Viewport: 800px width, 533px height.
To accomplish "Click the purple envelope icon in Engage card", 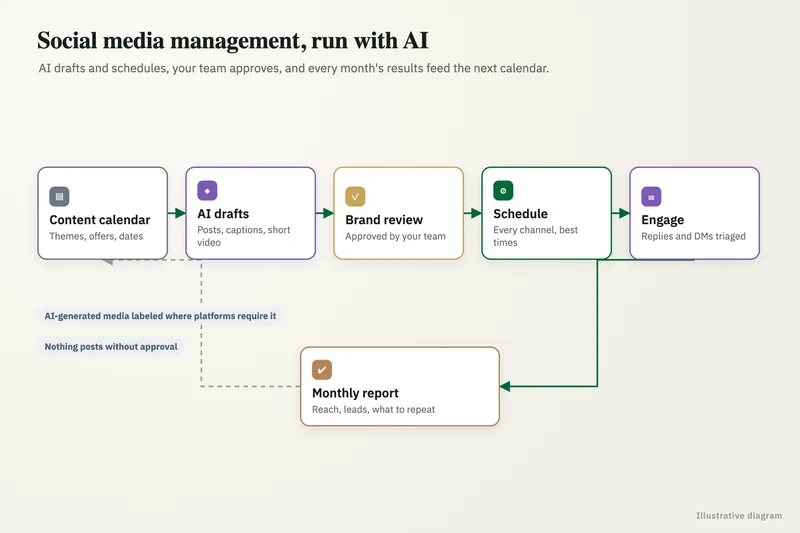I will tap(651, 196).
